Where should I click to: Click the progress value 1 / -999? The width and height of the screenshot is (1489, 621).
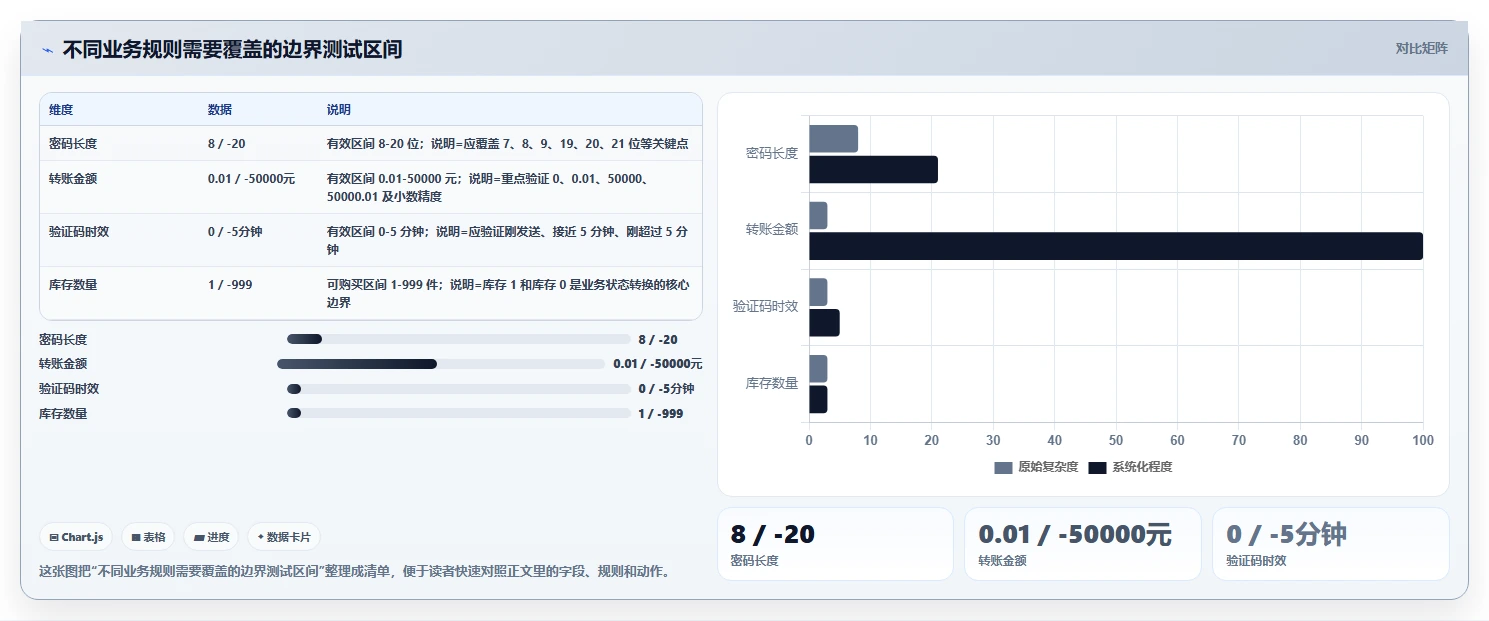point(661,413)
